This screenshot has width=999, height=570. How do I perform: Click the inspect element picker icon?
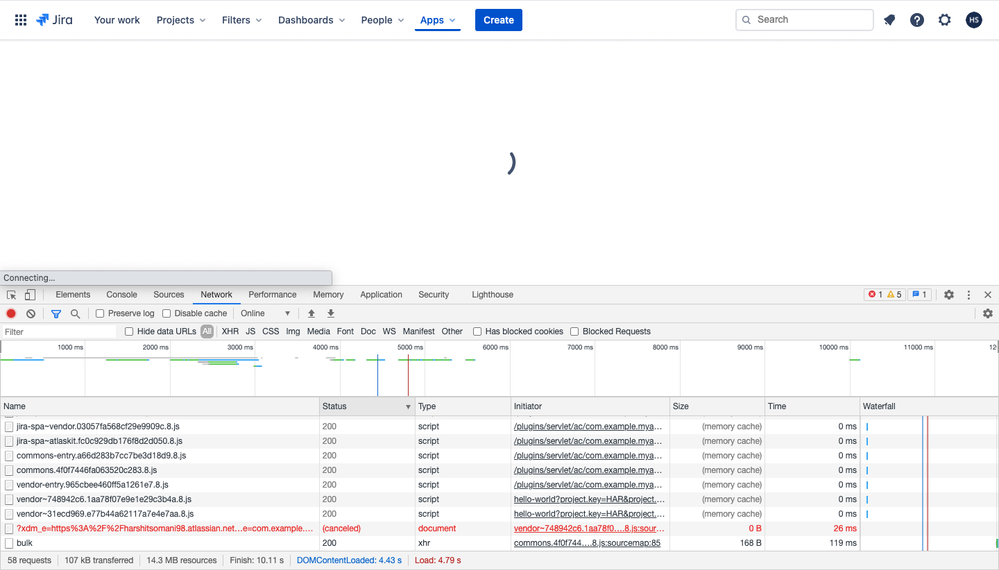[x=11, y=295]
